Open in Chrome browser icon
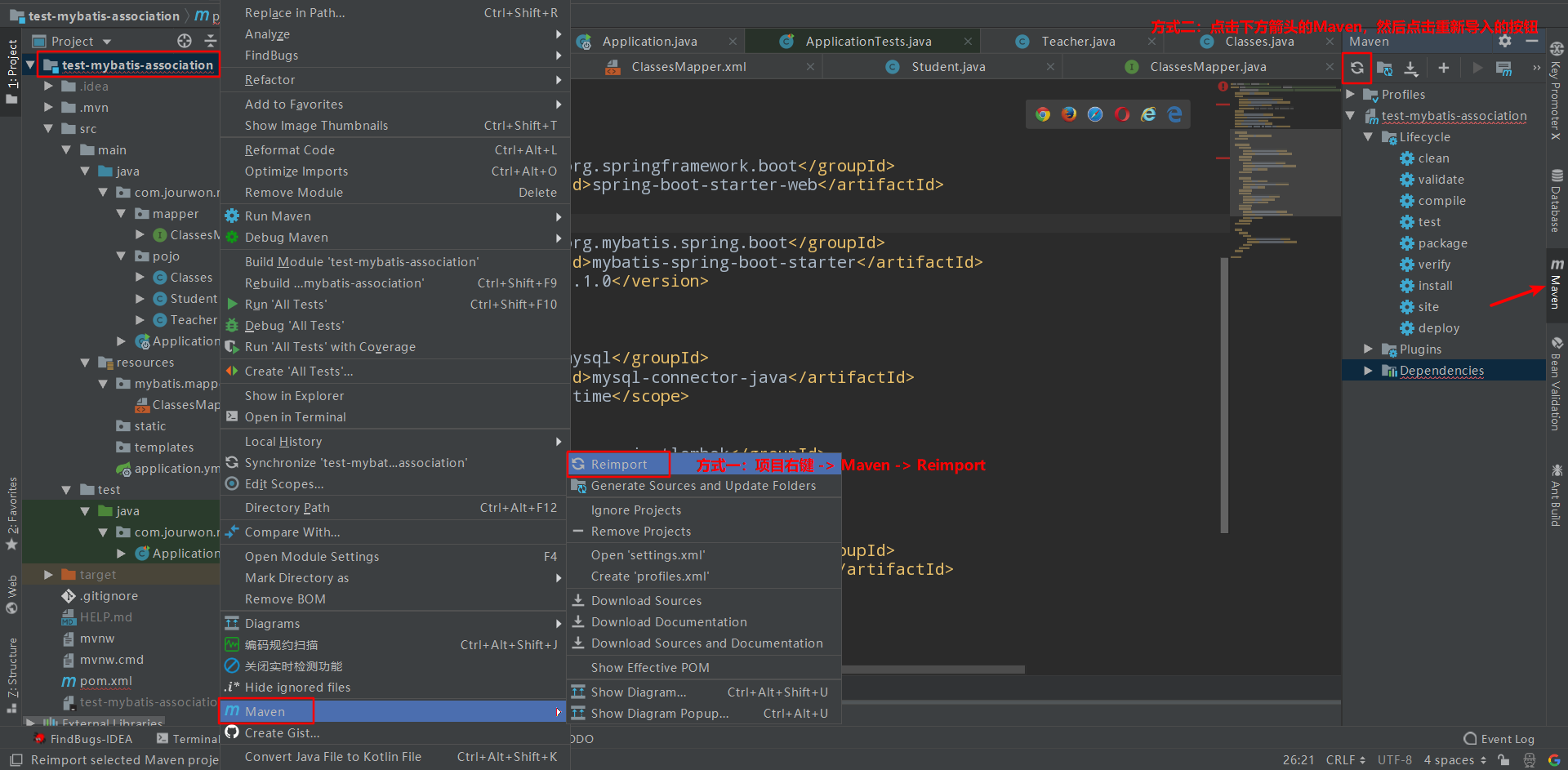1568x770 pixels. [x=1043, y=114]
